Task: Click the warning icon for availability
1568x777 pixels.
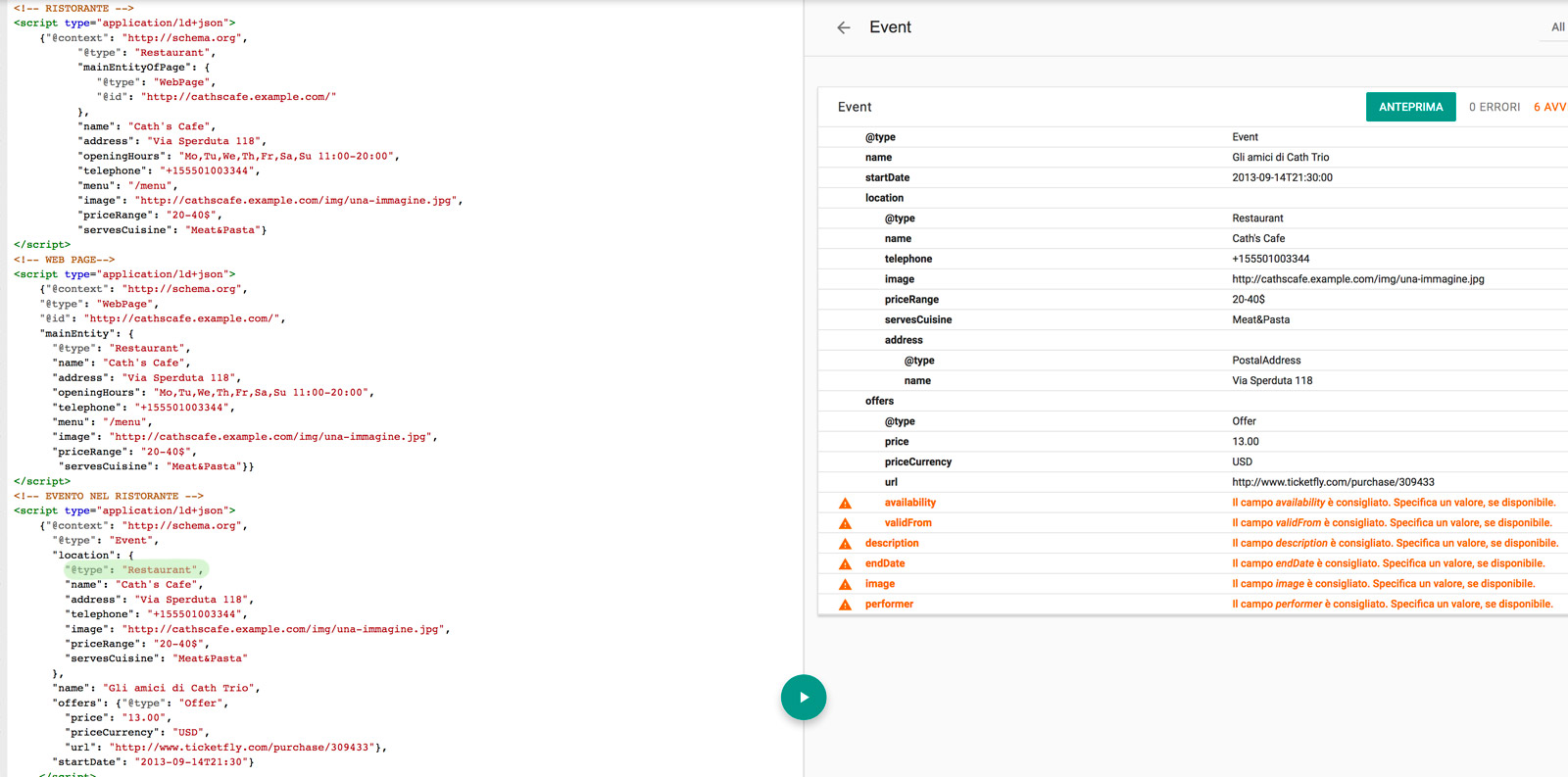Action: [x=845, y=503]
